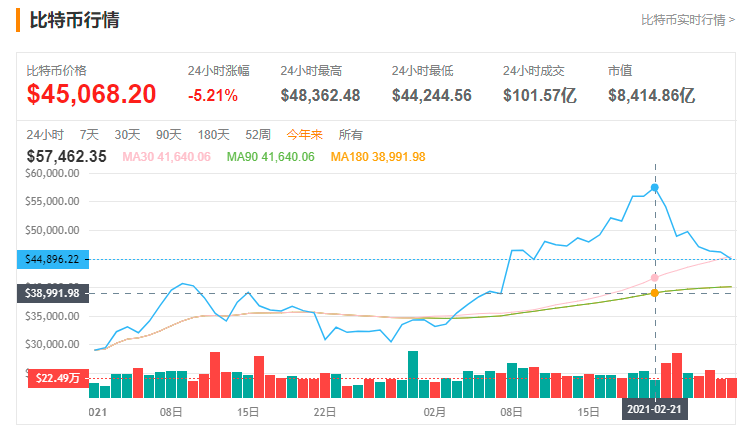Screen dimensions: 749x431
Task: Switch to the 30天 range
Action: 127,135
